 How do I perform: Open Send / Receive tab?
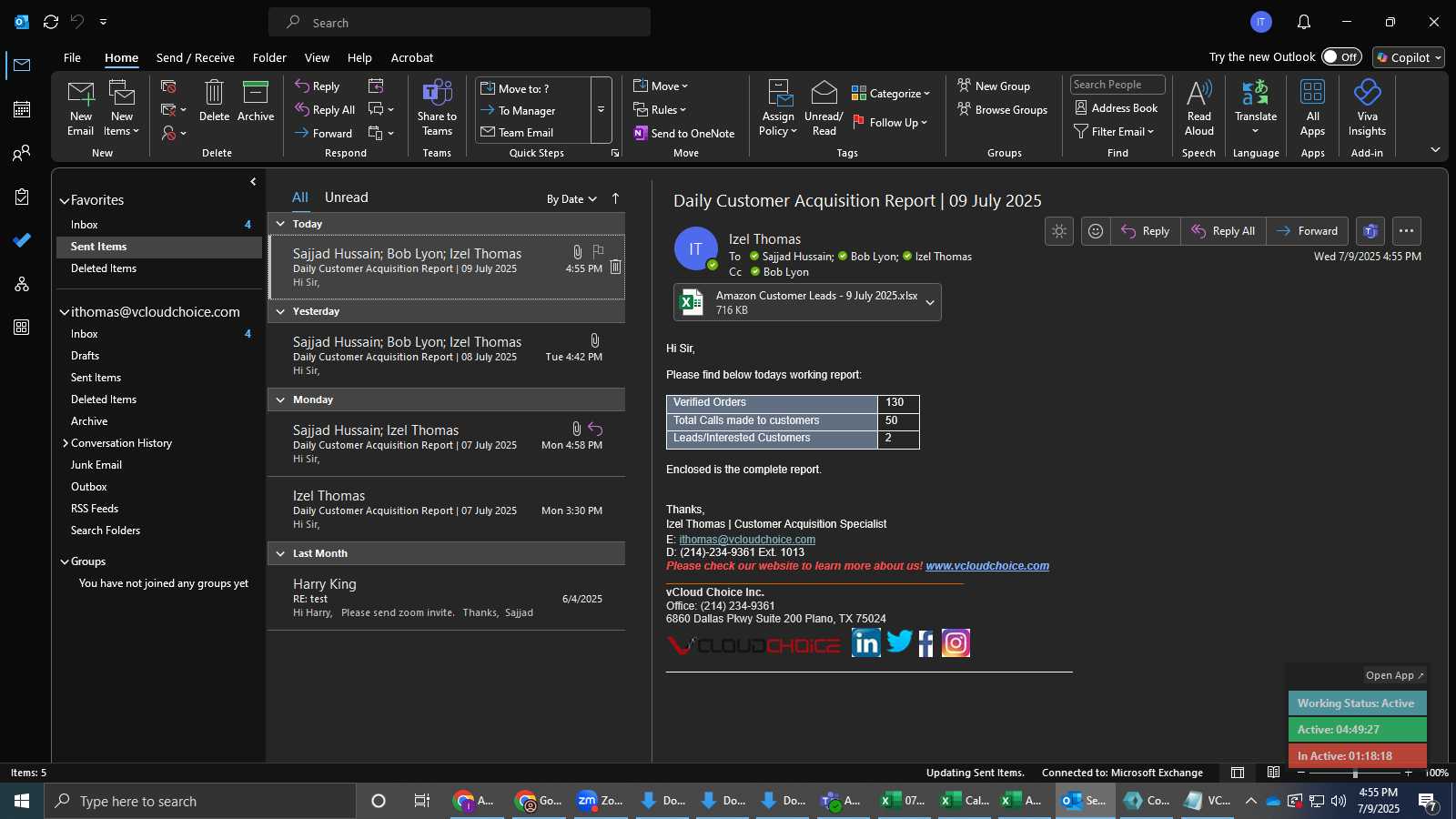[x=196, y=57]
